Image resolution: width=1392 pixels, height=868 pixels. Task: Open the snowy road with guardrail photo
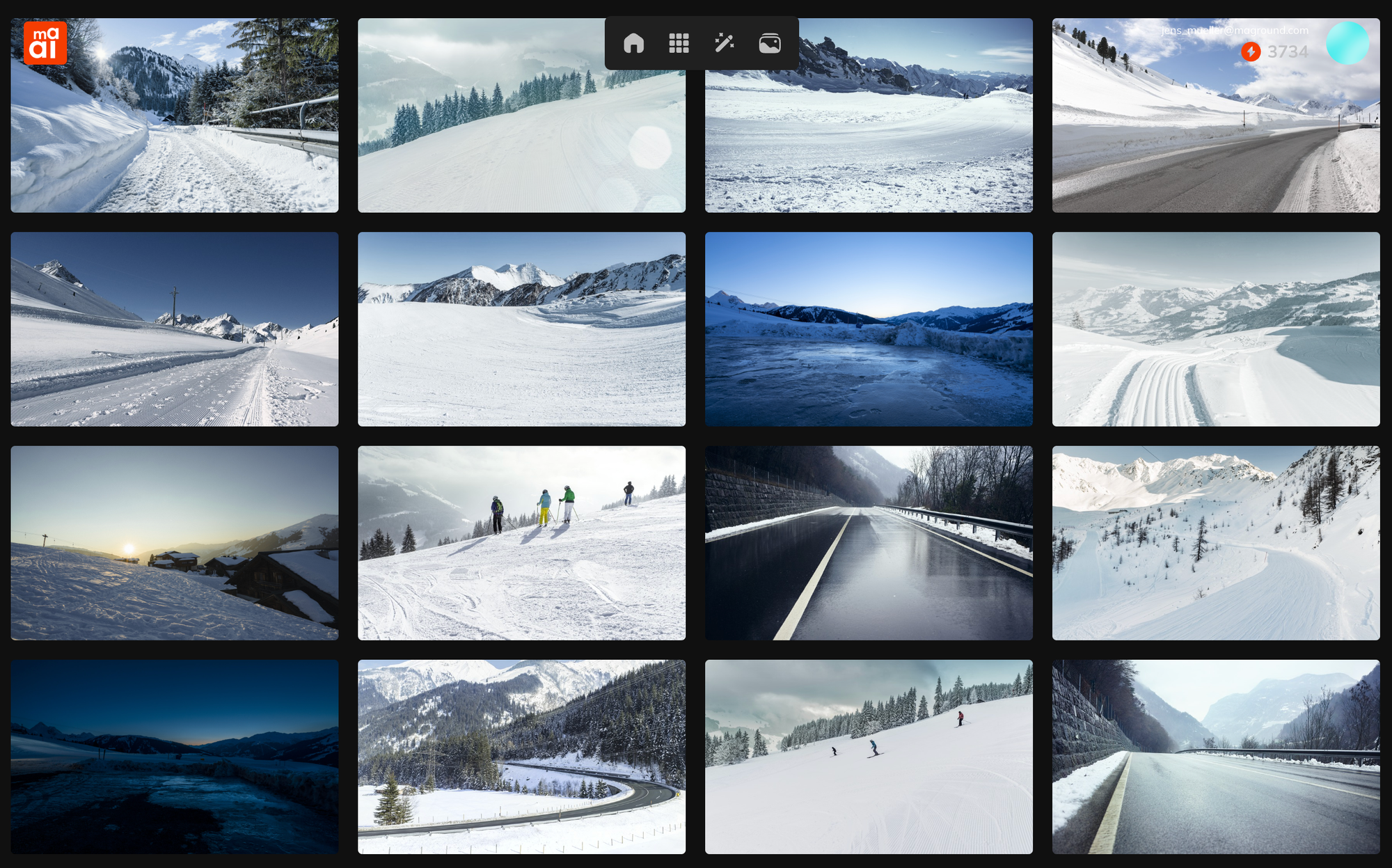tap(174, 116)
